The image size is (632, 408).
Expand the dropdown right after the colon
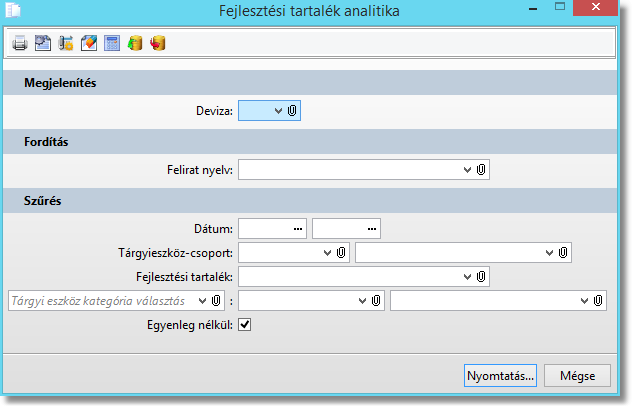click(362, 301)
